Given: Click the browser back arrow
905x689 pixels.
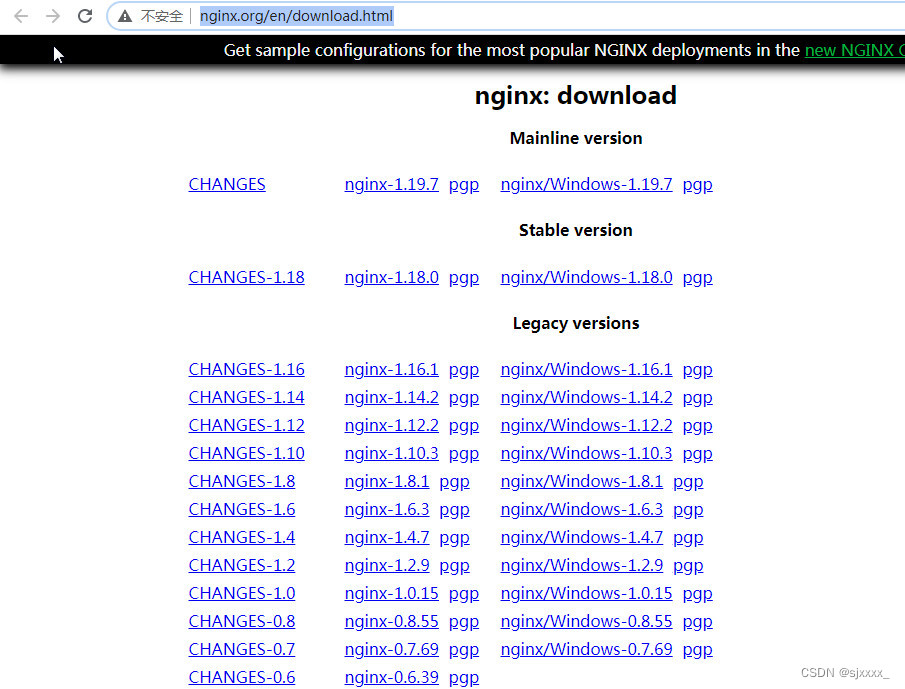Looking at the screenshot, I should (x=21, y=16).
